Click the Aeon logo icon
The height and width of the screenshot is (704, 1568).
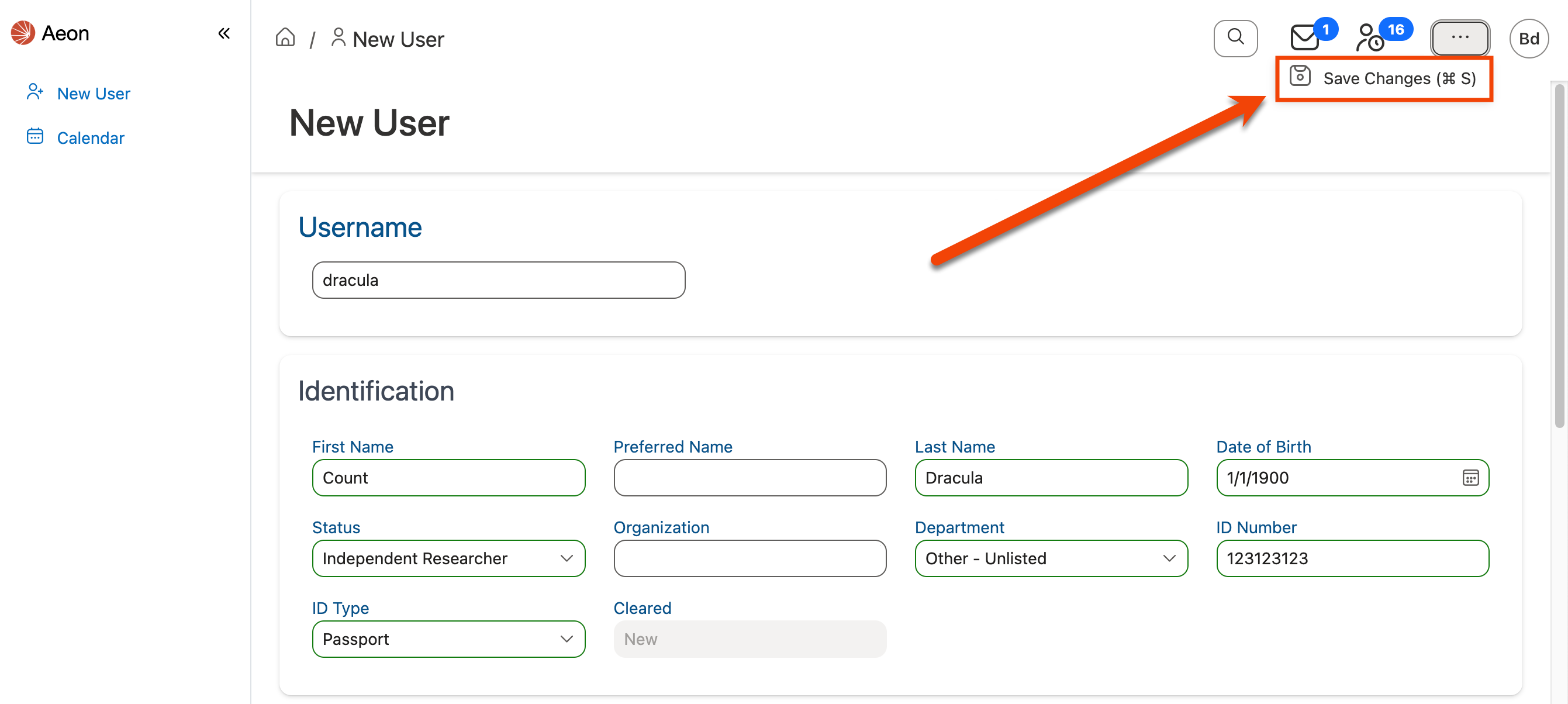point(23,33)
